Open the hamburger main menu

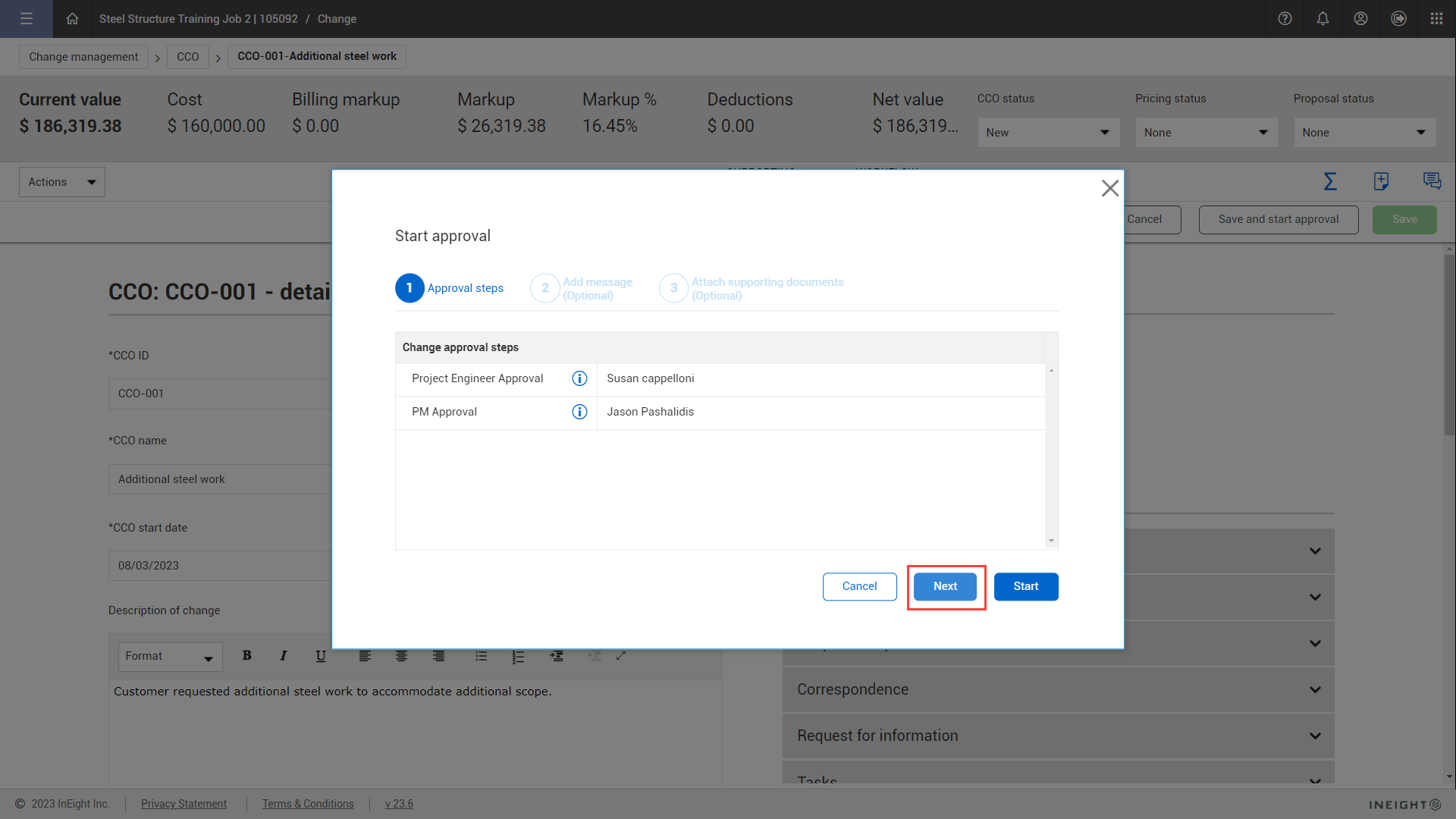coord(27,19)
